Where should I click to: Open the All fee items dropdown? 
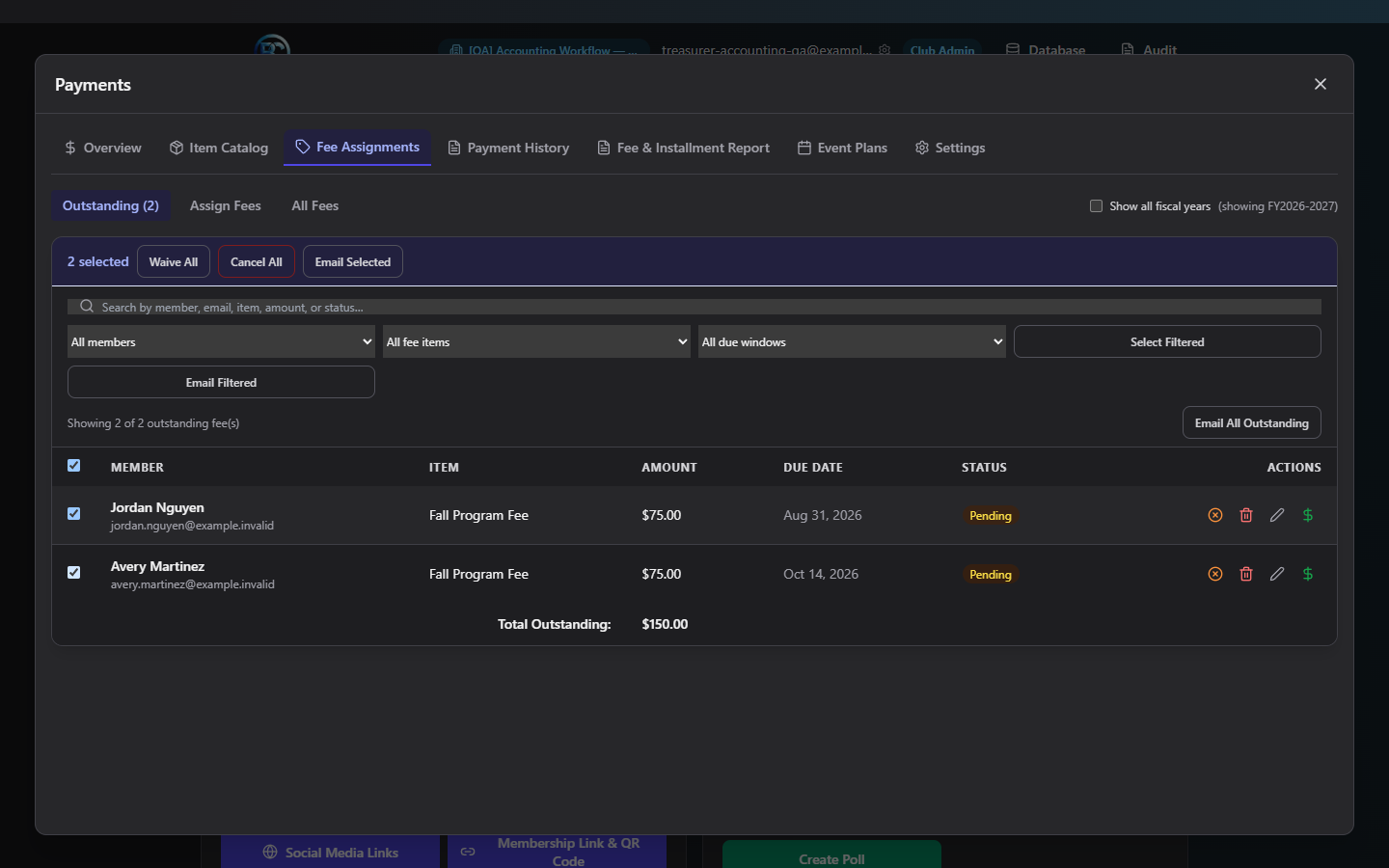tap(536, 341)
